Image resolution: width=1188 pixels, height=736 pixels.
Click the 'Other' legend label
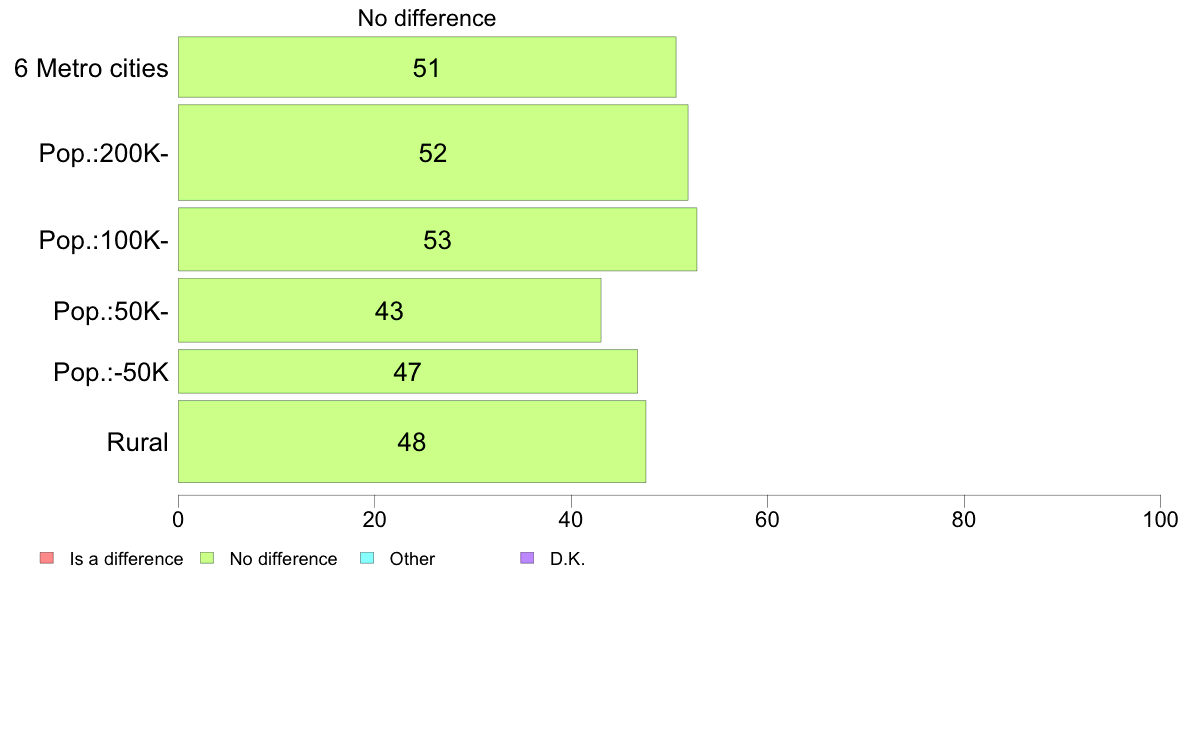412,559
